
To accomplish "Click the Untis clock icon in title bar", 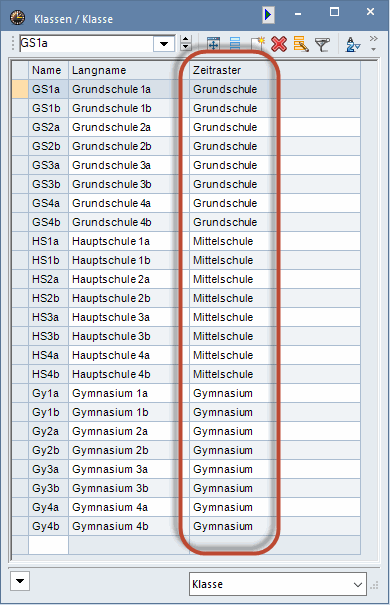I will tap(17, 18).
